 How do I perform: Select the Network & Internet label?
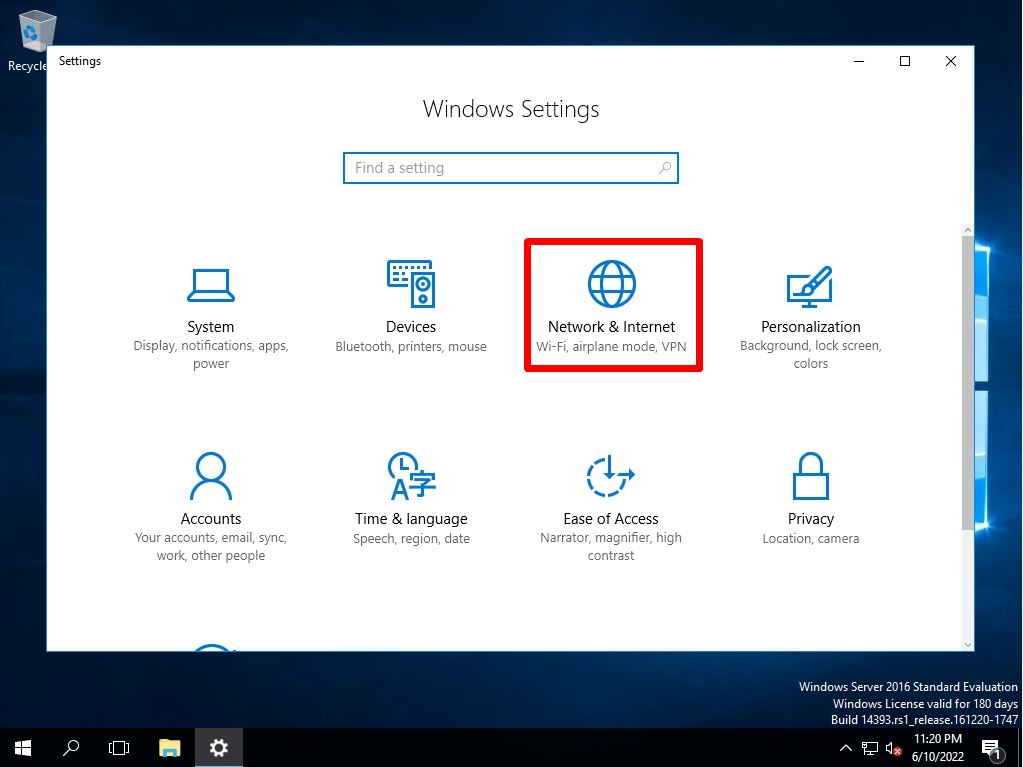(611, 327)
